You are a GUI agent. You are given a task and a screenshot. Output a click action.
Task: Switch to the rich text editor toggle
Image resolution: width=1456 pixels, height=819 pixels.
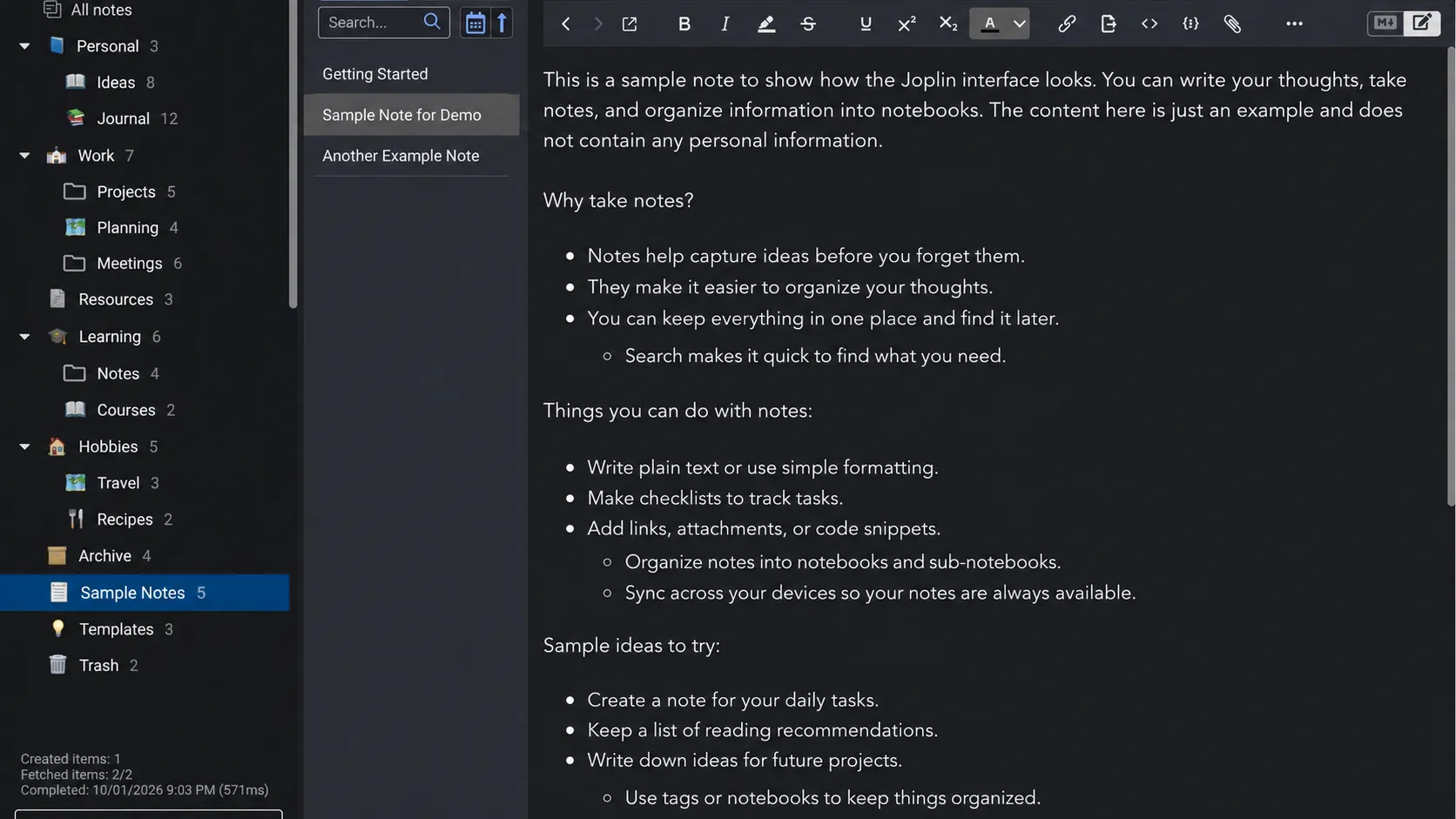click(1421, 23)
